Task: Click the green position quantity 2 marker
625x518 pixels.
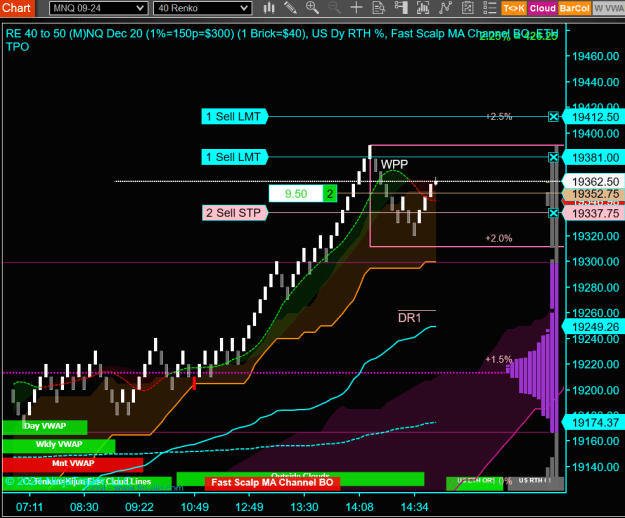Action: point(330,194)
